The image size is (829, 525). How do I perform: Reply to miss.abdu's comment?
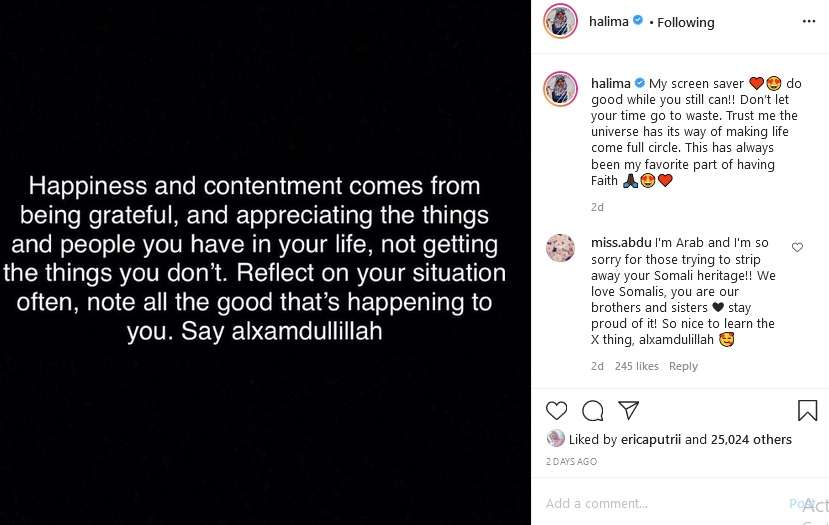(683, 366)
